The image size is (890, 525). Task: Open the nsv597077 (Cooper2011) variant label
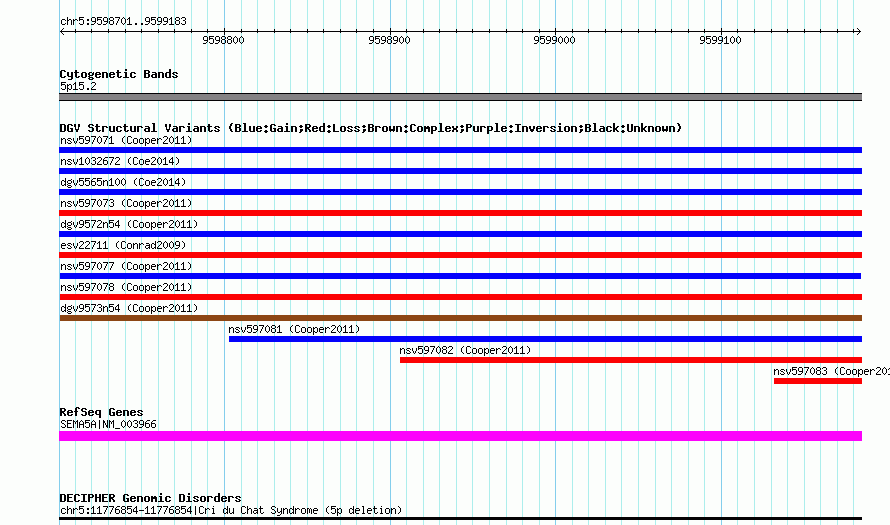pos(126,266)
